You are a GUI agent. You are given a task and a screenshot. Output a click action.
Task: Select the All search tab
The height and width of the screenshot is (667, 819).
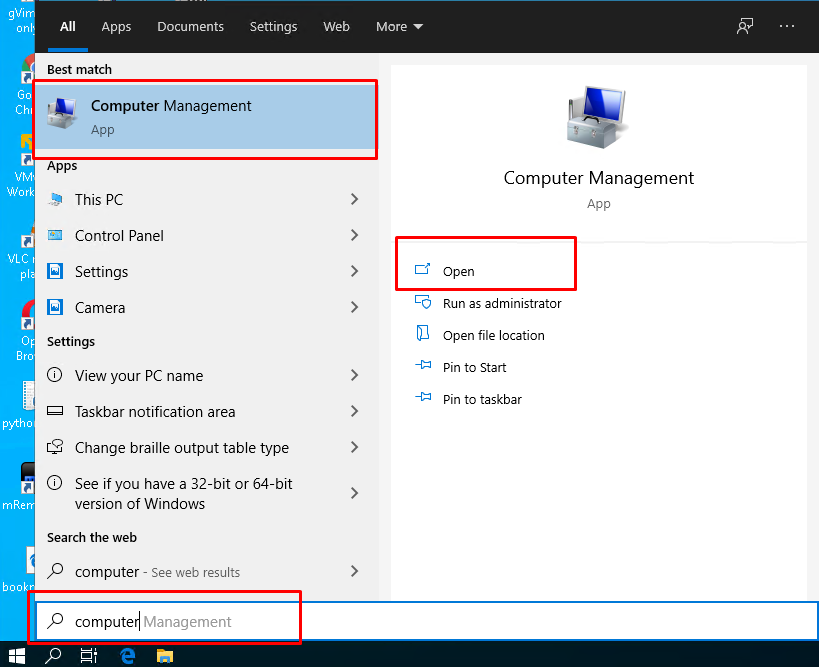tap(67, 27)
